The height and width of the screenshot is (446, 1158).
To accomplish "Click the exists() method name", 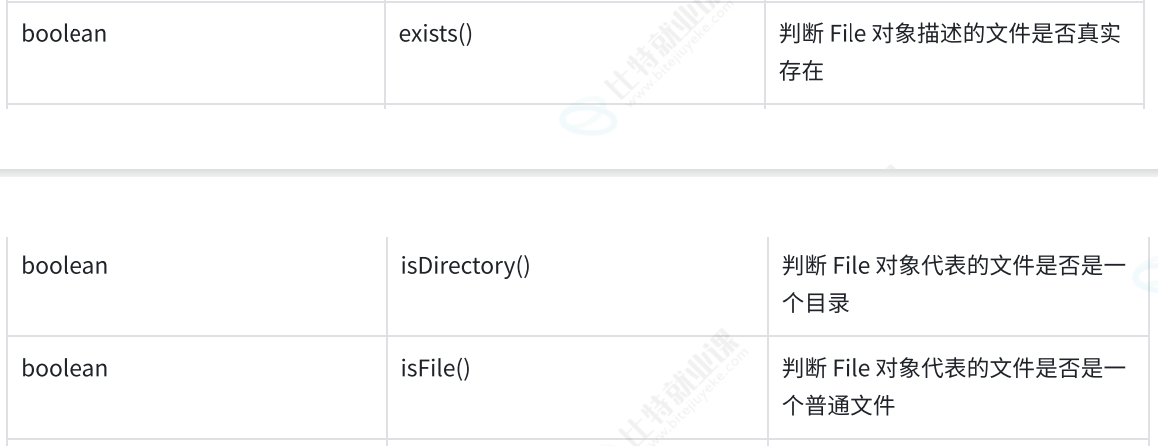I will click(x=435, y=34).
